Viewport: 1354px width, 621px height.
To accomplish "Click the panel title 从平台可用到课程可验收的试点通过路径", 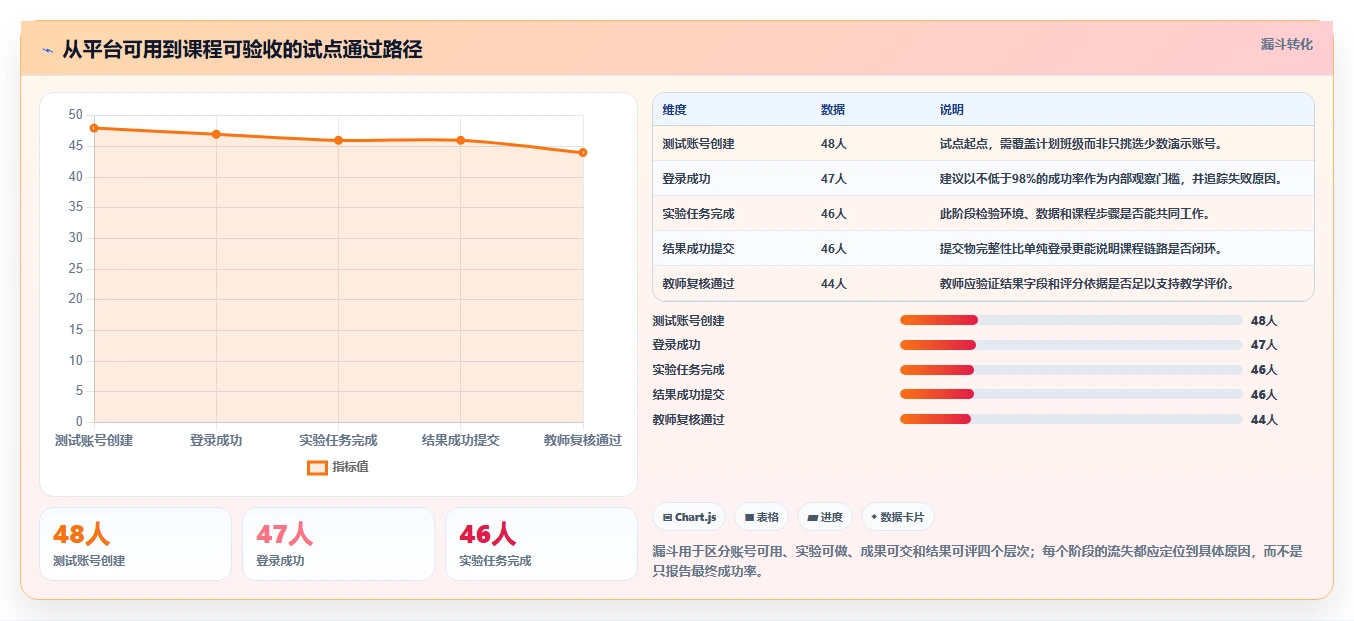I will 242,49.
